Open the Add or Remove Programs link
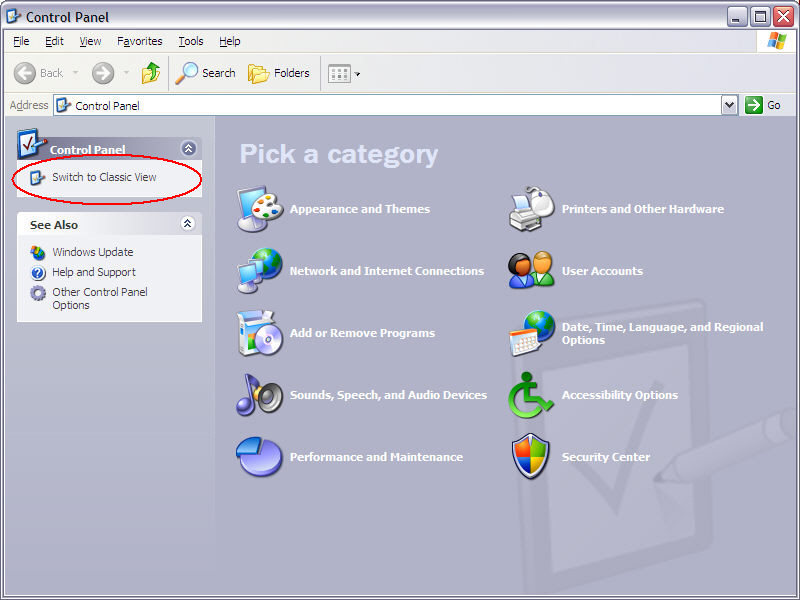 click(x=362, y=333)
